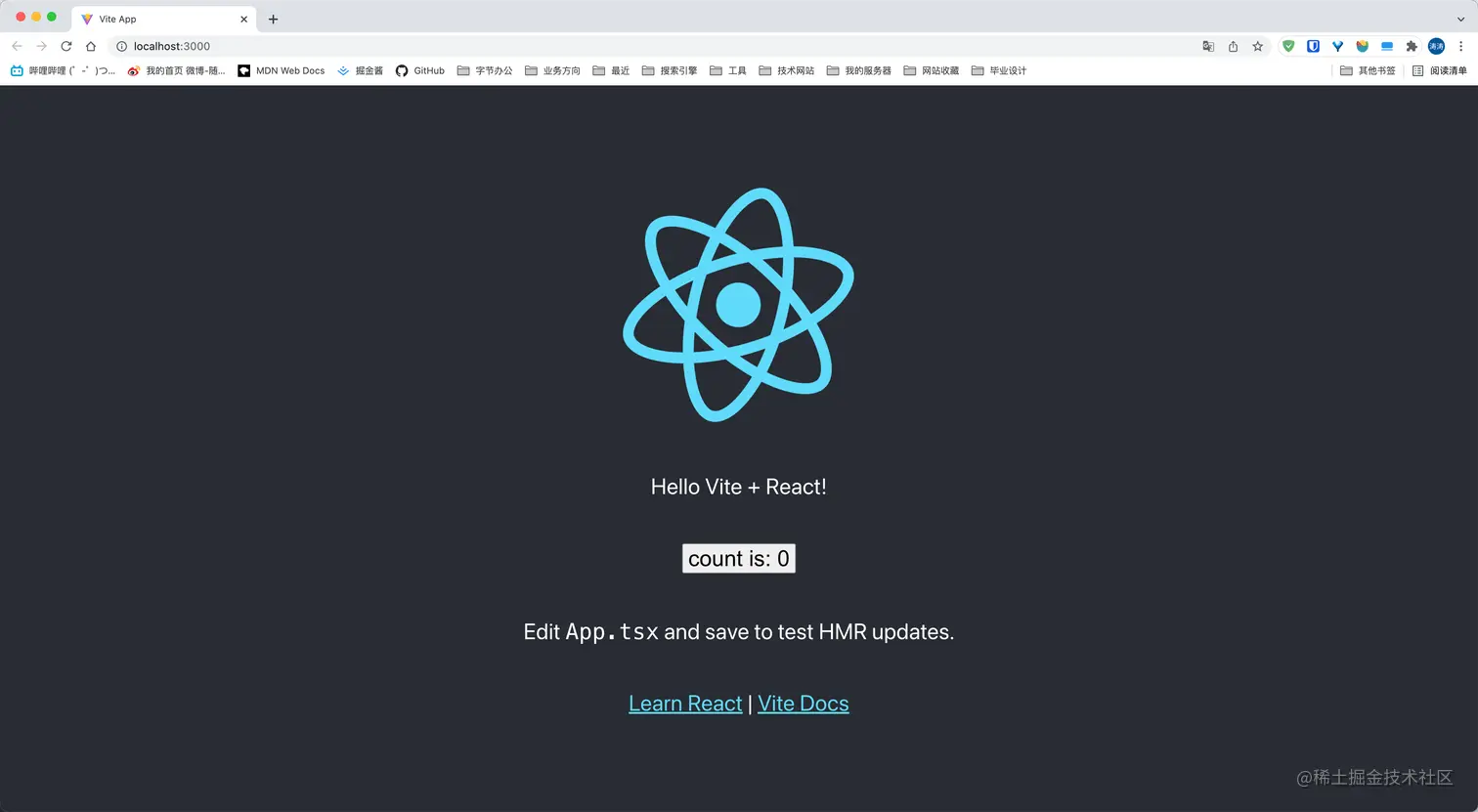Reload the localhost page
The height and width of the screenshot is (812, 1478).
(x=66, y=46)
